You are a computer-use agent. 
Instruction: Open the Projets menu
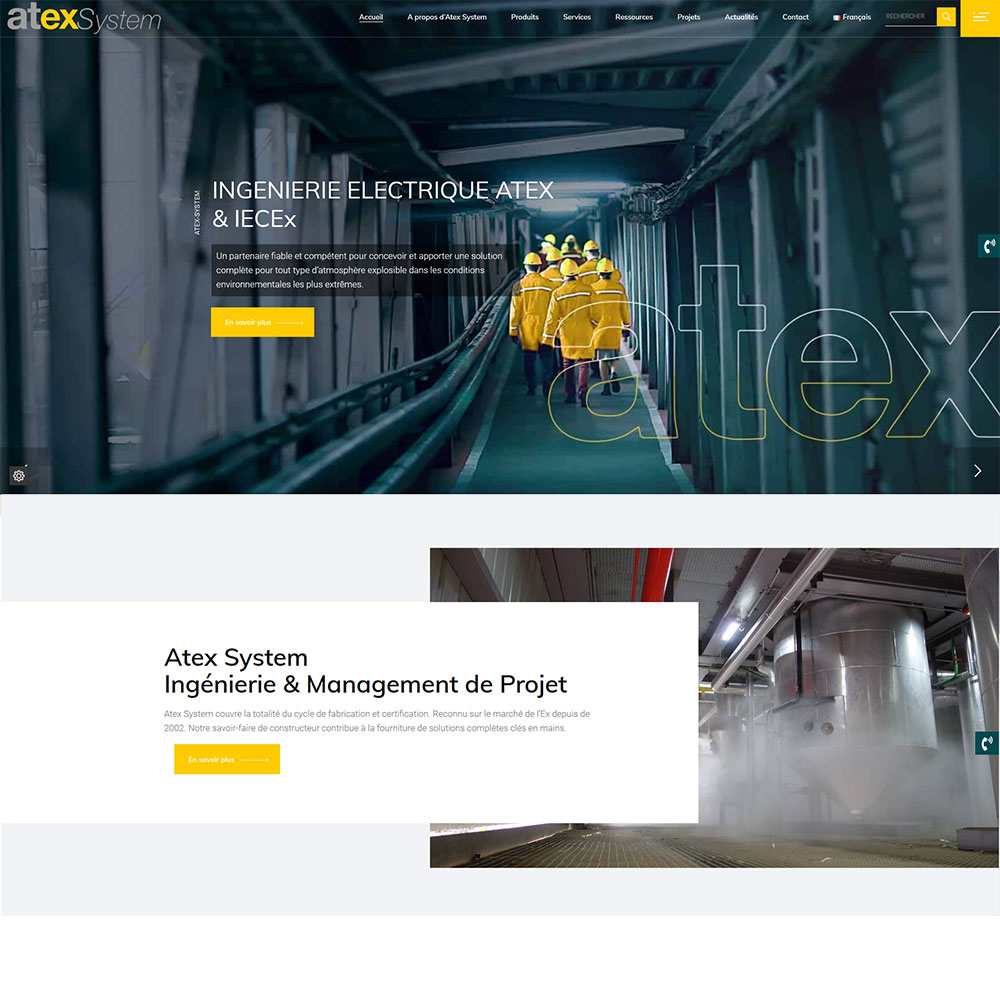pos(688,17)
